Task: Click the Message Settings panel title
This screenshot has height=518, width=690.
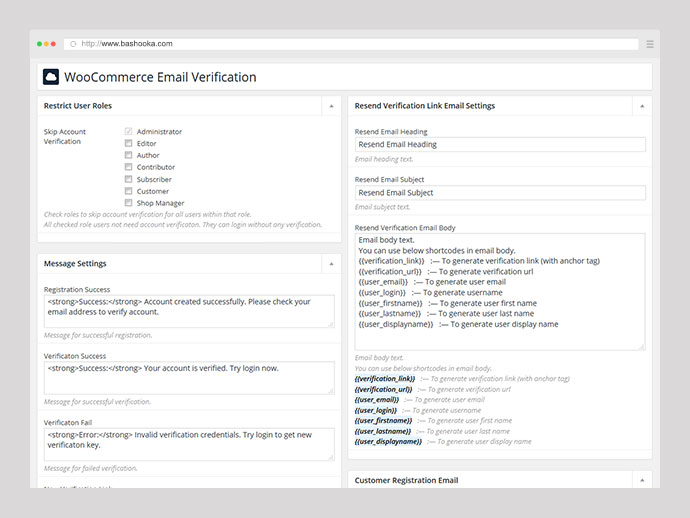Action: click(75, 264)
